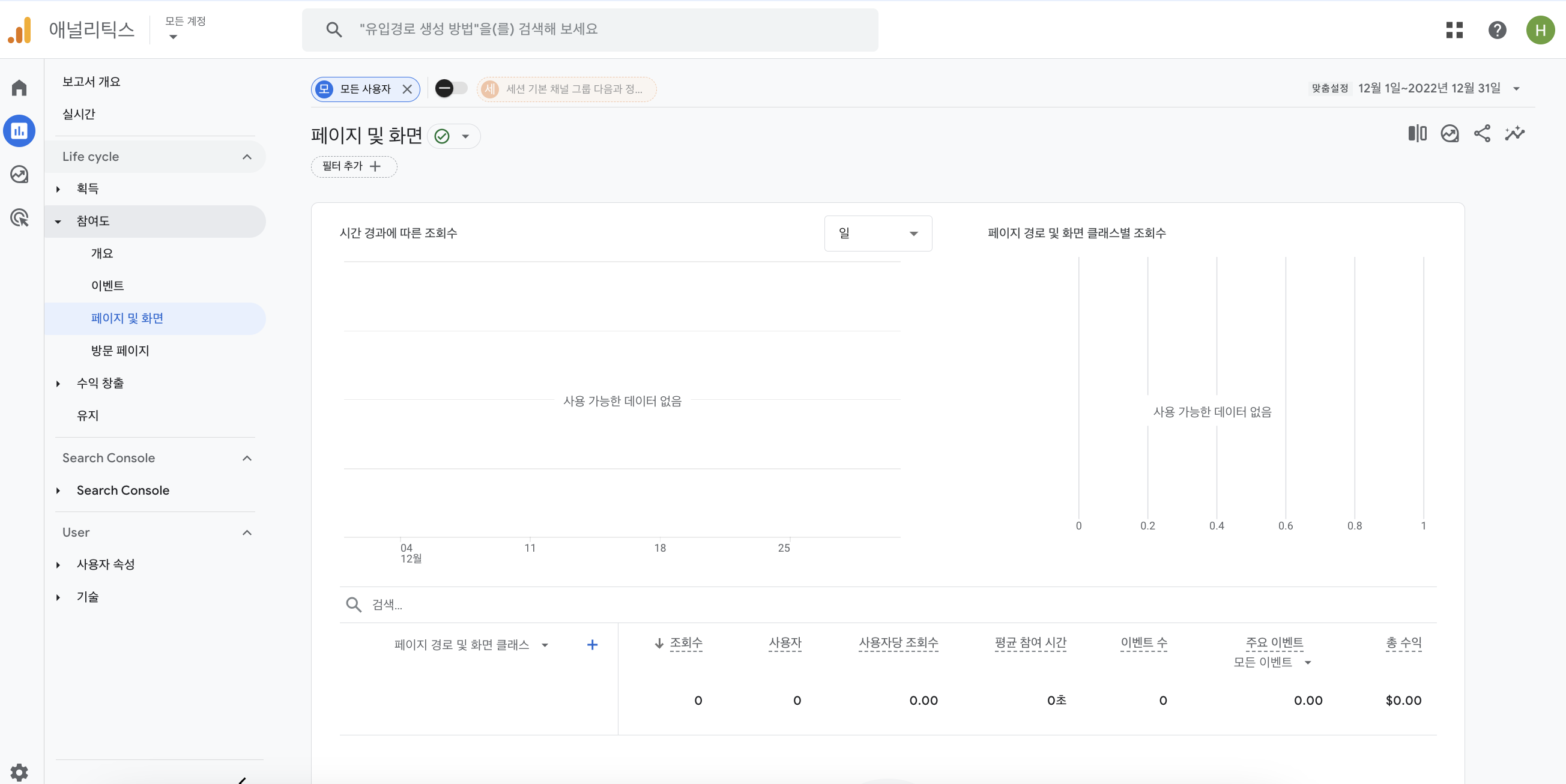The image size is (1566, 784).
Task: Click the green check status icon
Action: [442, 136]
